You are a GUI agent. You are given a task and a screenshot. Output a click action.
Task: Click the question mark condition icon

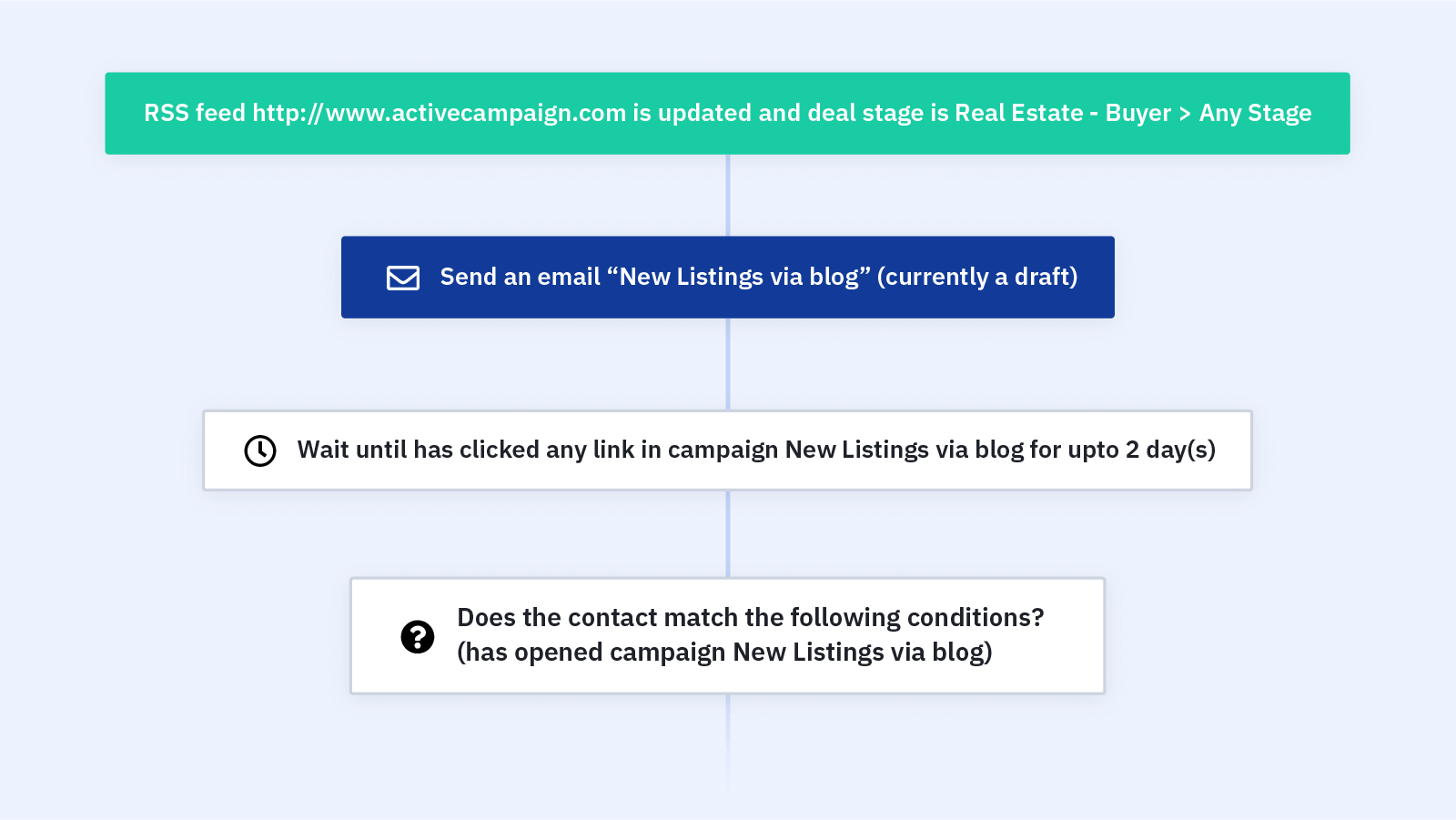tap(418, 636)
